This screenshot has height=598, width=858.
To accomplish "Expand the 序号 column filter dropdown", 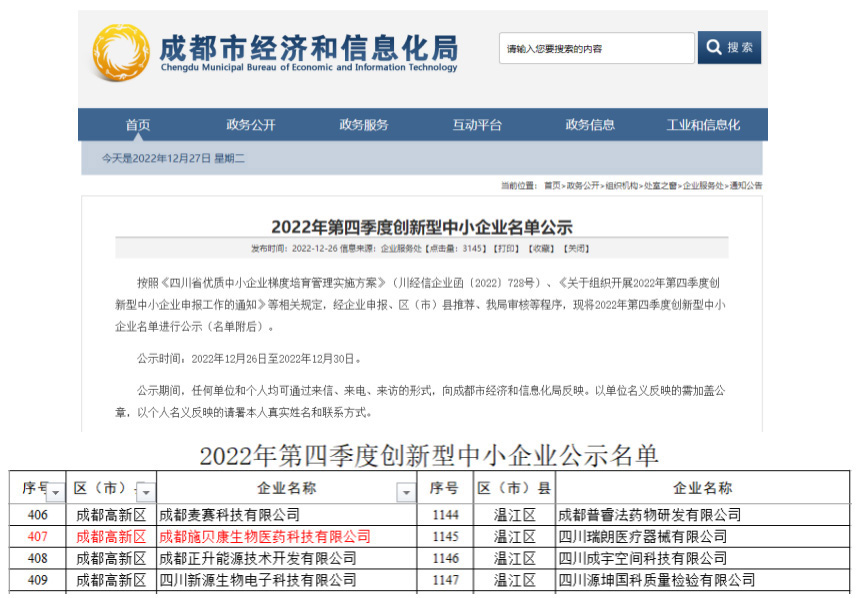I will point(55,491).
